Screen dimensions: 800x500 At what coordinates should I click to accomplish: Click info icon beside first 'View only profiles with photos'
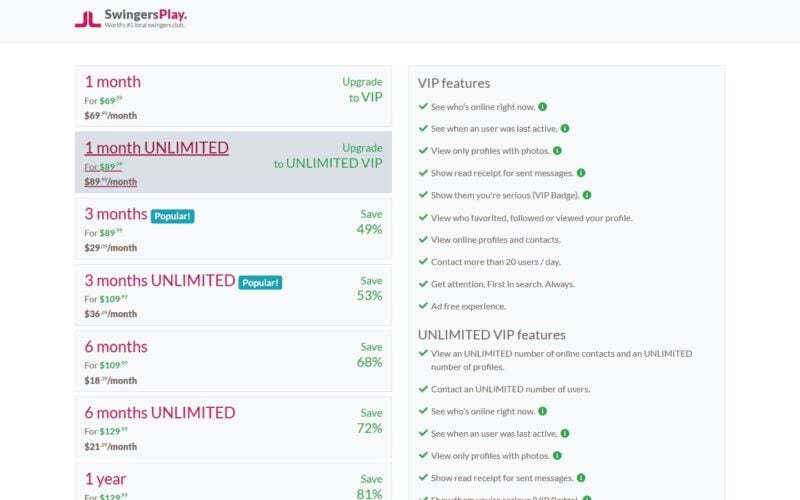click(x=557, y=151)
